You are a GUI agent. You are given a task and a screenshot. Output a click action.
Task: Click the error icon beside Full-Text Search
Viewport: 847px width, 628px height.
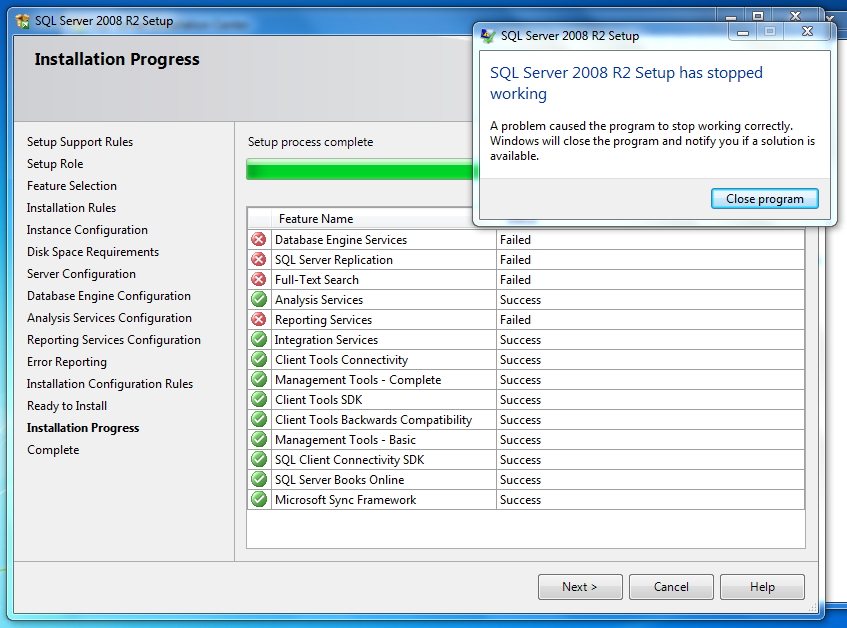(259, 280)
